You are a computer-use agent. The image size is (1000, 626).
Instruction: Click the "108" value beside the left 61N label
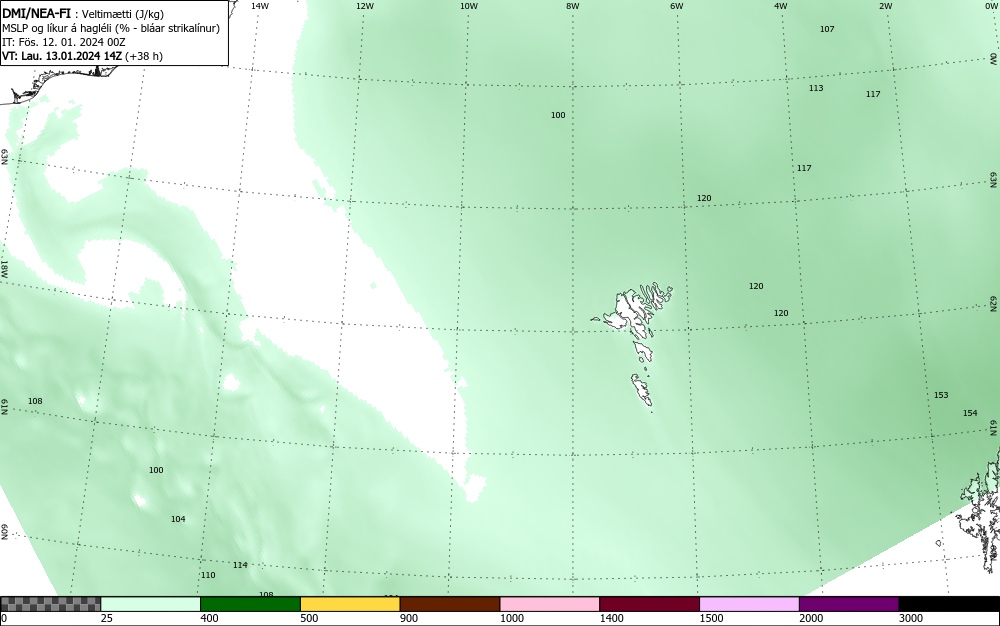pos(35,402)
